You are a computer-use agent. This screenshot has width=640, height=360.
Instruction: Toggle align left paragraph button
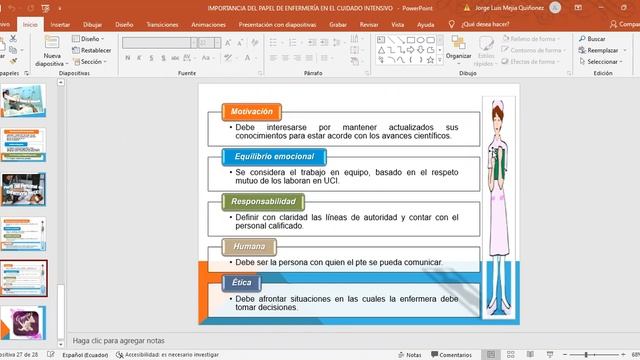click(x=273, y=58)
